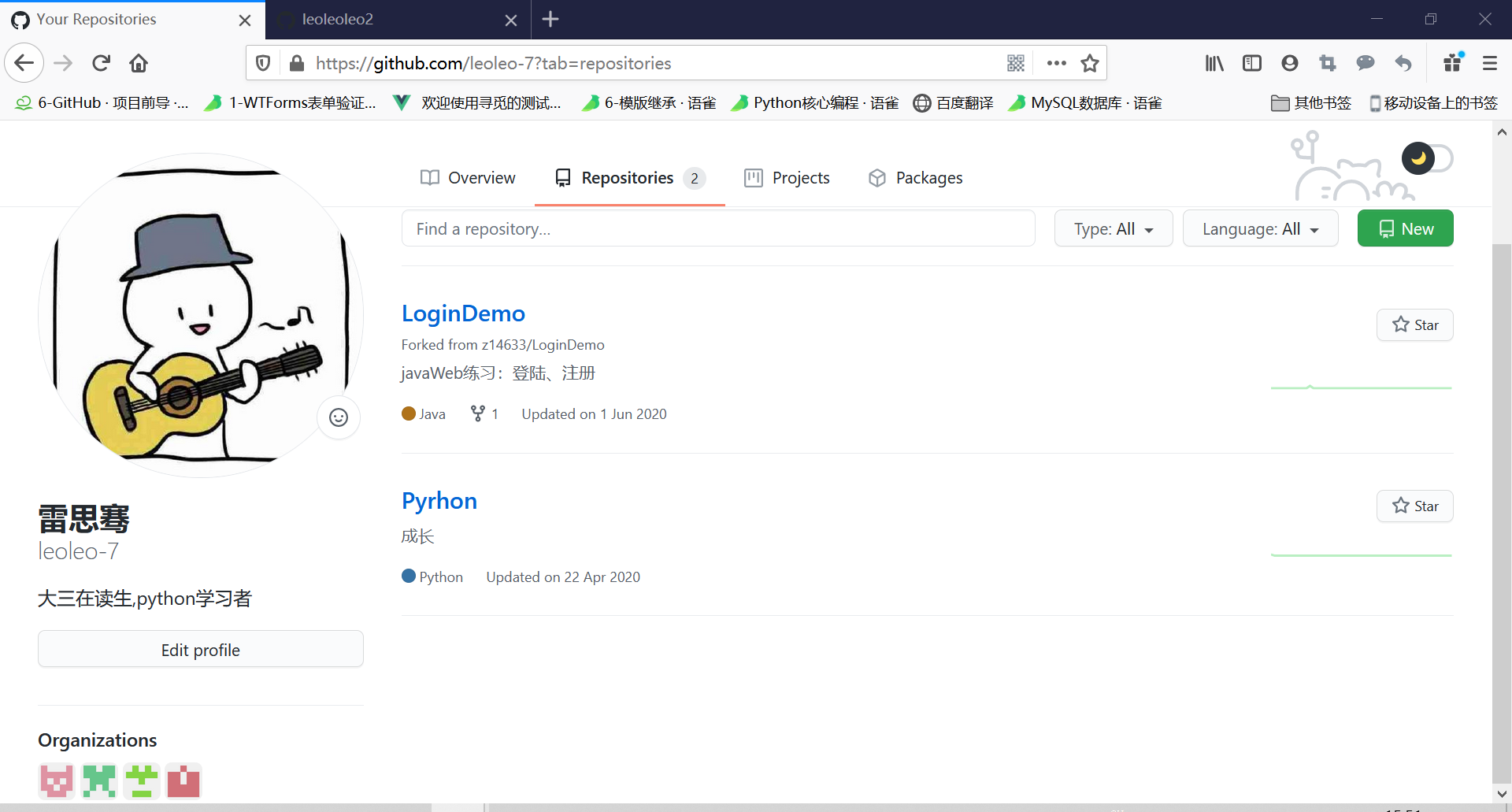Click the page scrollbar up arrow

pyautogui.click(x=1502, y=132)
